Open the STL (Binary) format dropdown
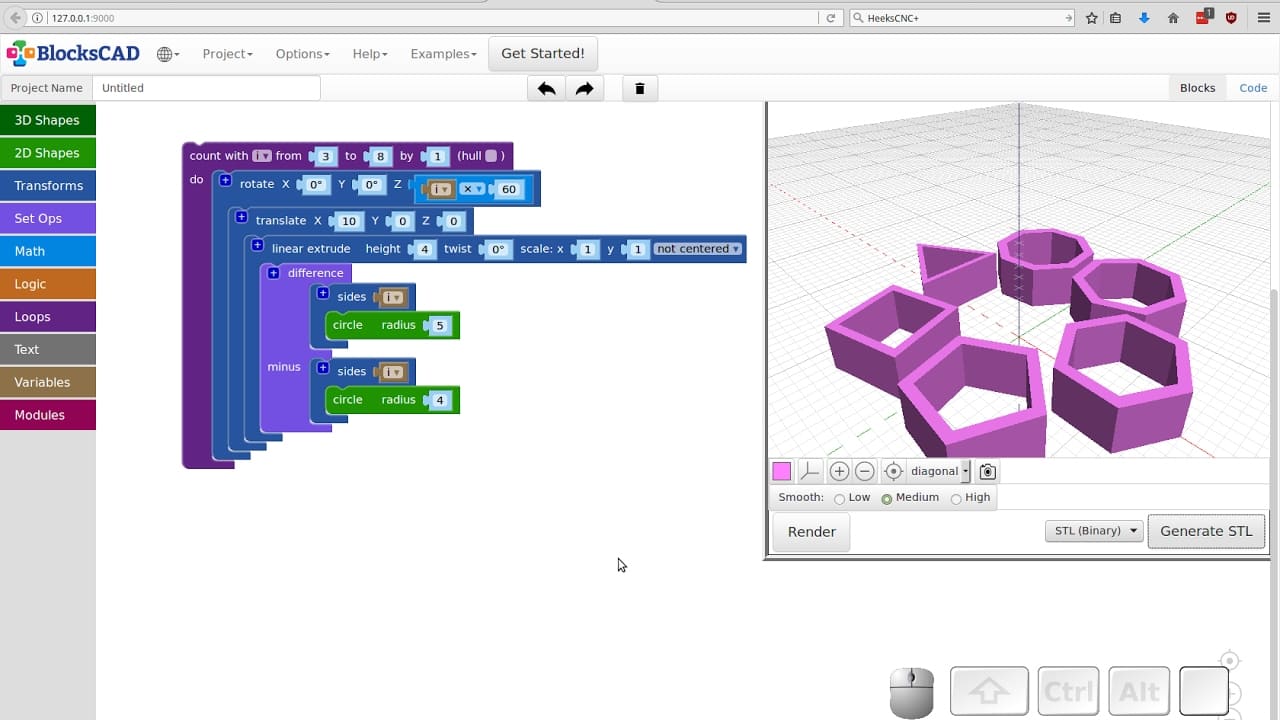 pos(1093,531)
